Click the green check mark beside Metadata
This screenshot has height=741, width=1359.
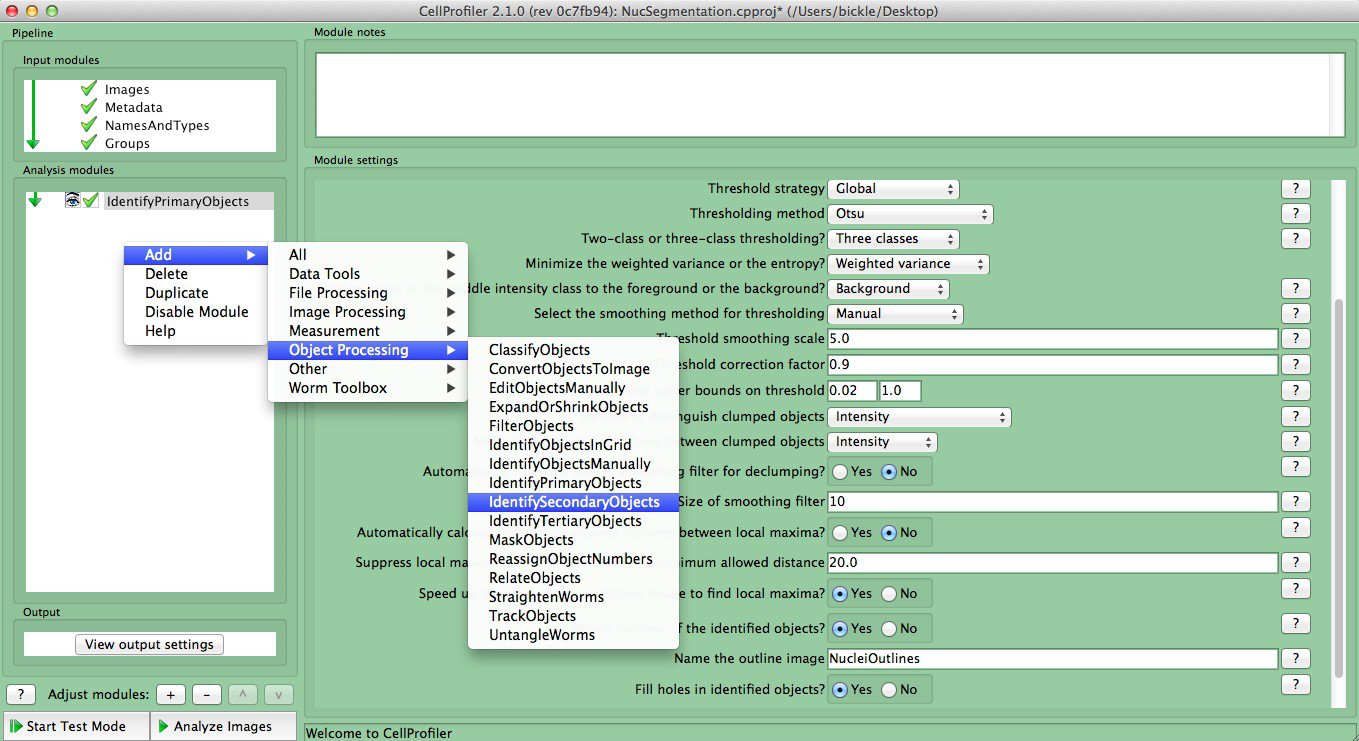[89, 107]
